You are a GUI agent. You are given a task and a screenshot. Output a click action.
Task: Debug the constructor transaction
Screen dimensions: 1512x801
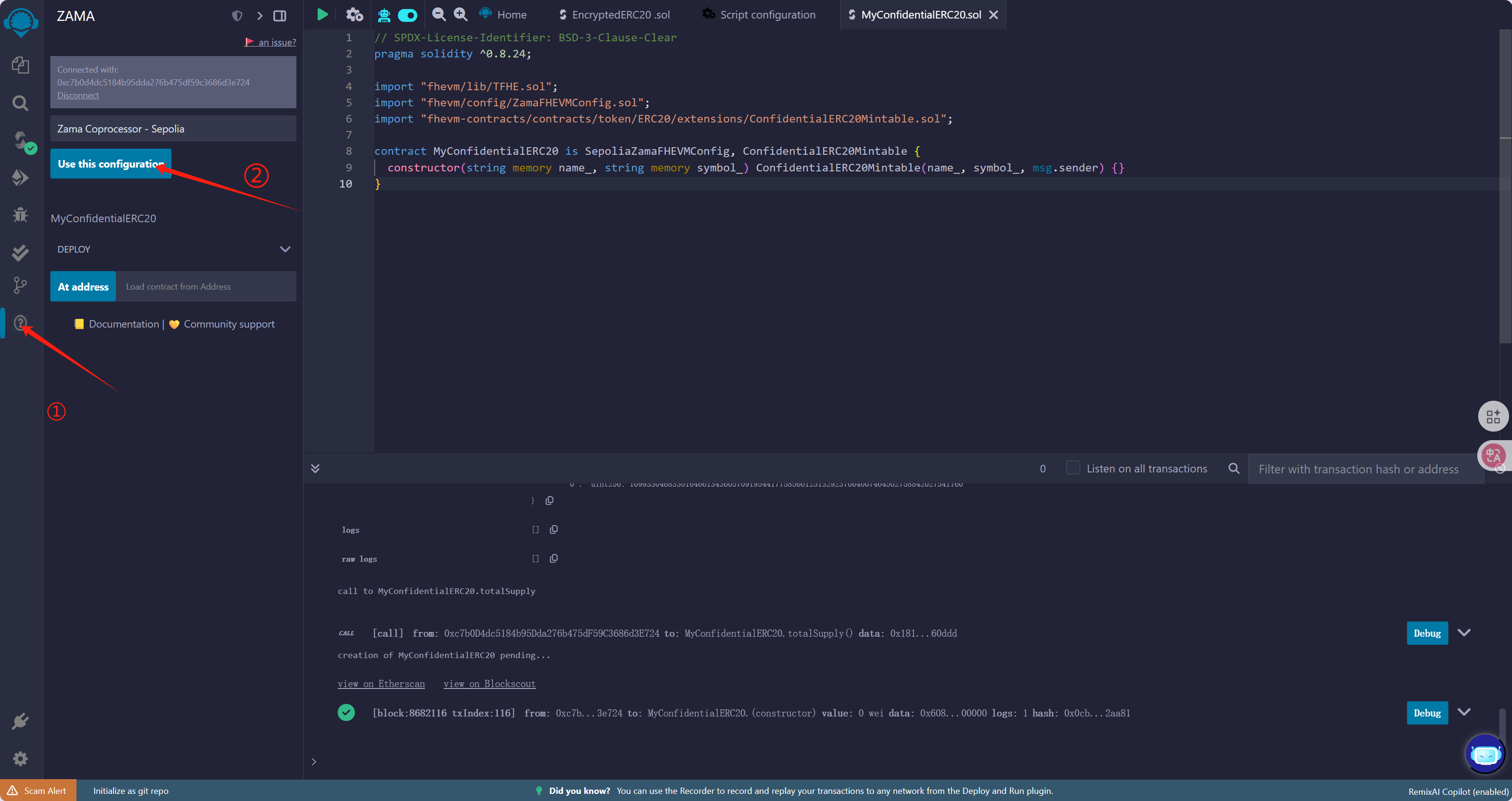tap(1427, 713)
